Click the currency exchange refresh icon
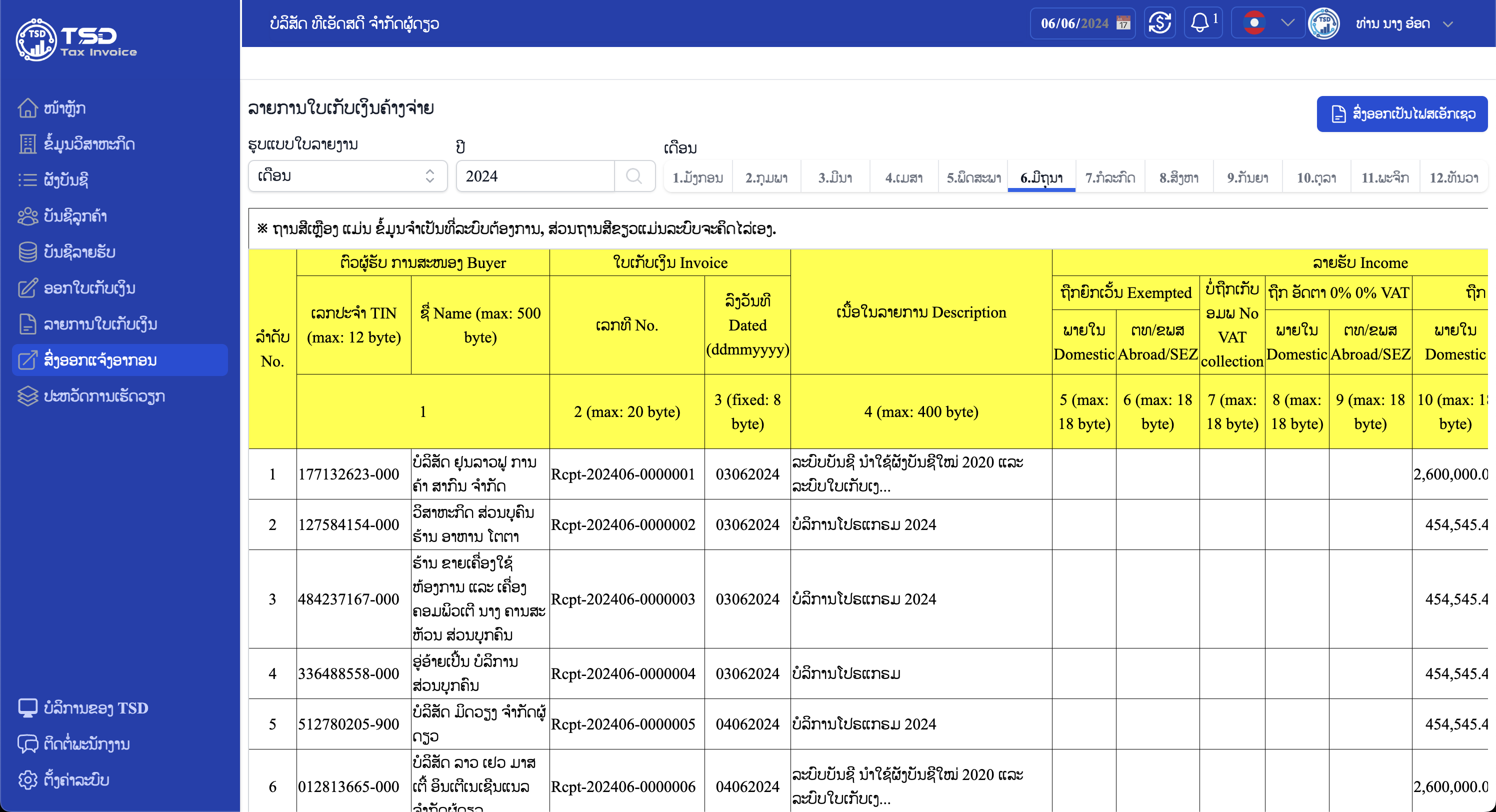This screenshot has height=812, width=1496. tap(1159, 23)
